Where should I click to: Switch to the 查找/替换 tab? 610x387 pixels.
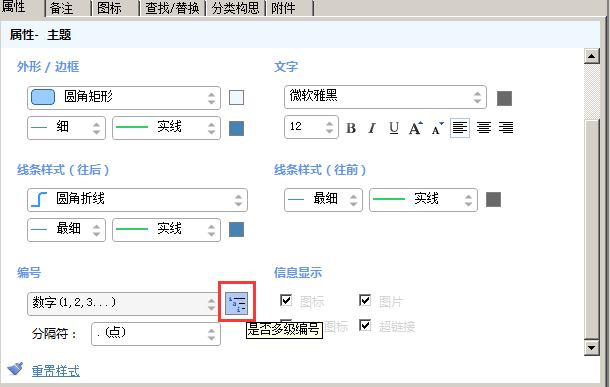[x=172, y=8]
